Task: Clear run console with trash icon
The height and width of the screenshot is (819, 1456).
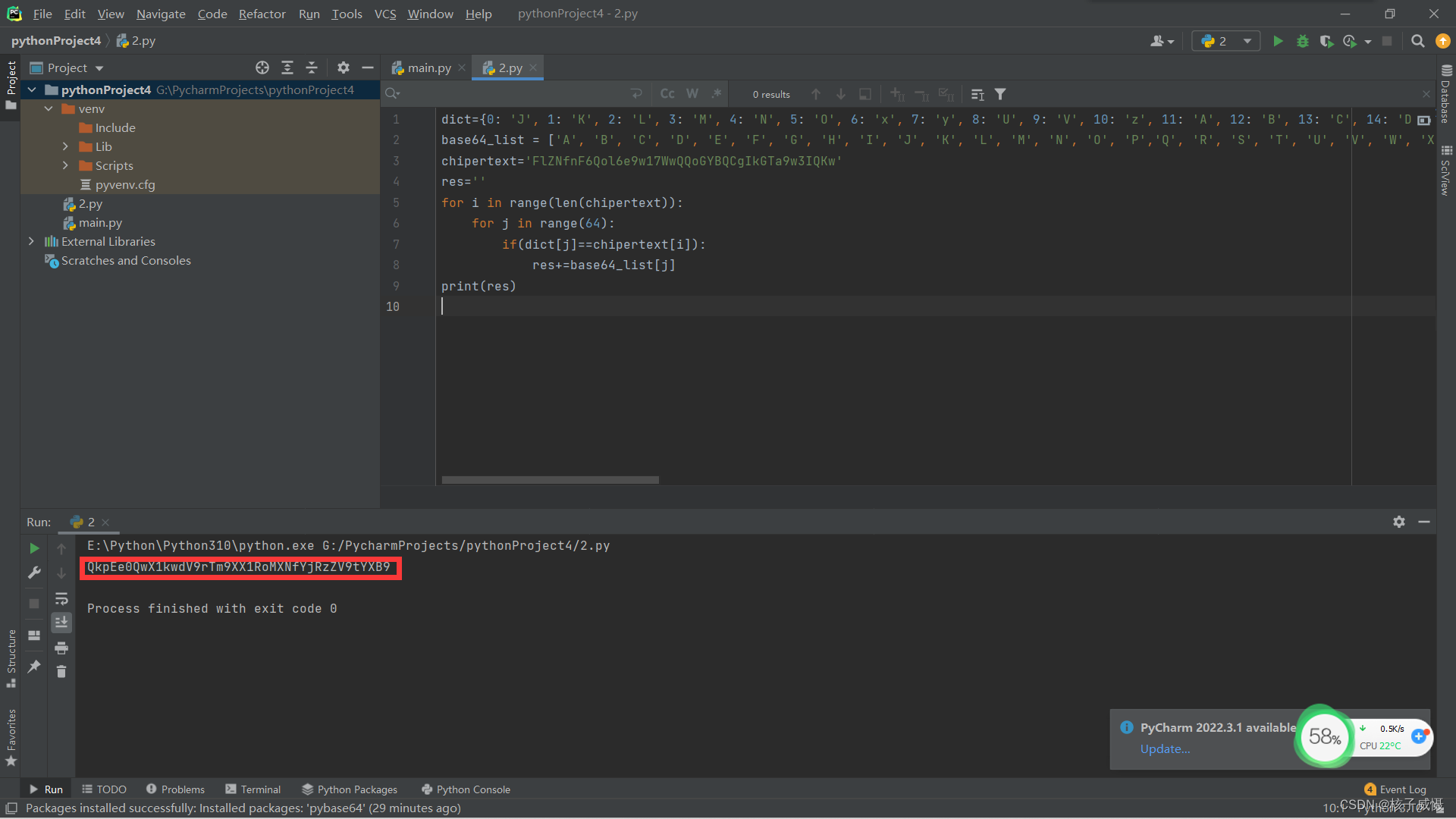Action: 61,672
